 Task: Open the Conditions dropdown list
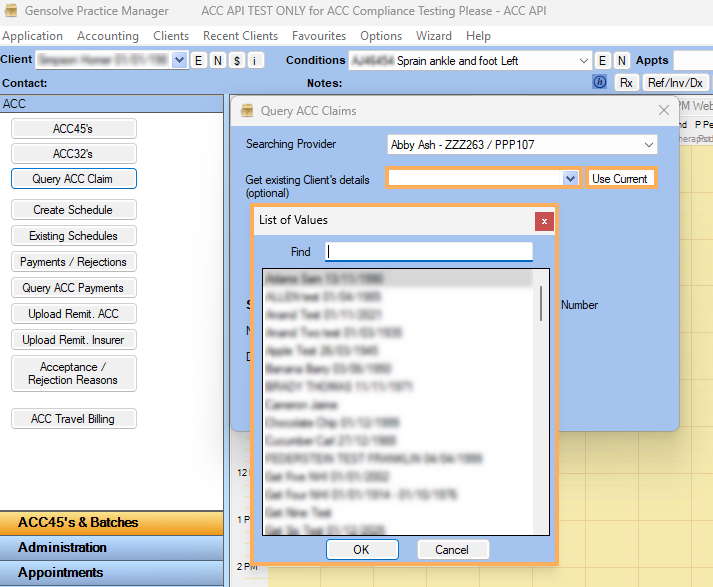point(584,61)
